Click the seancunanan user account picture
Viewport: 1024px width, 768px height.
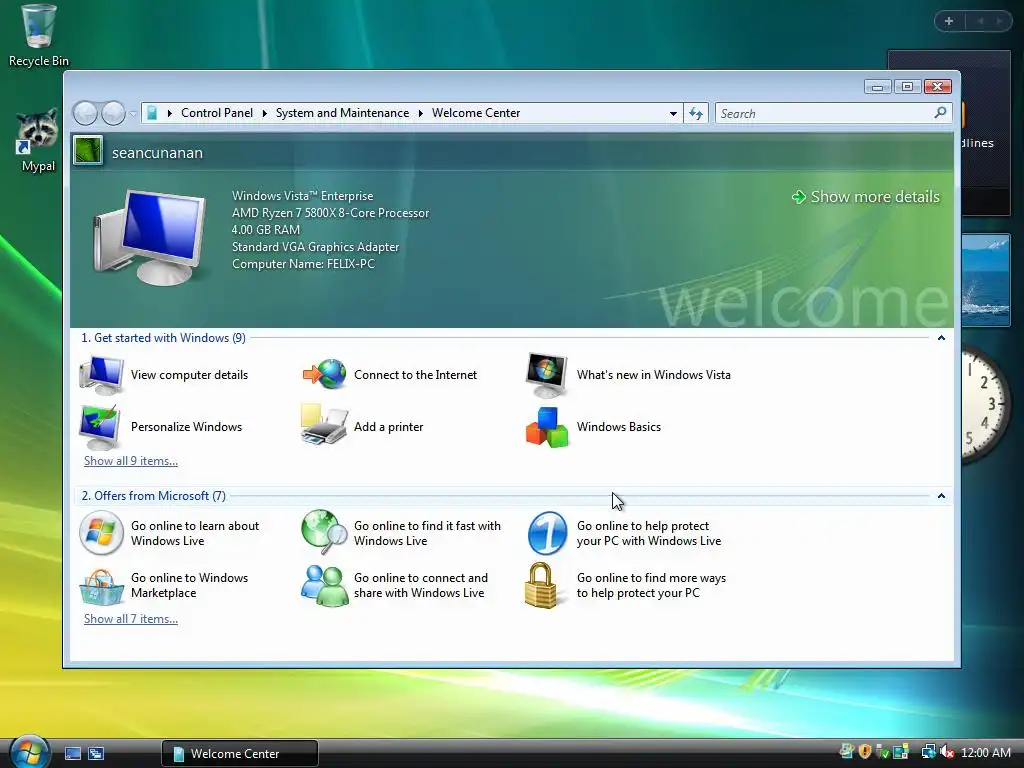coord(88,151)
